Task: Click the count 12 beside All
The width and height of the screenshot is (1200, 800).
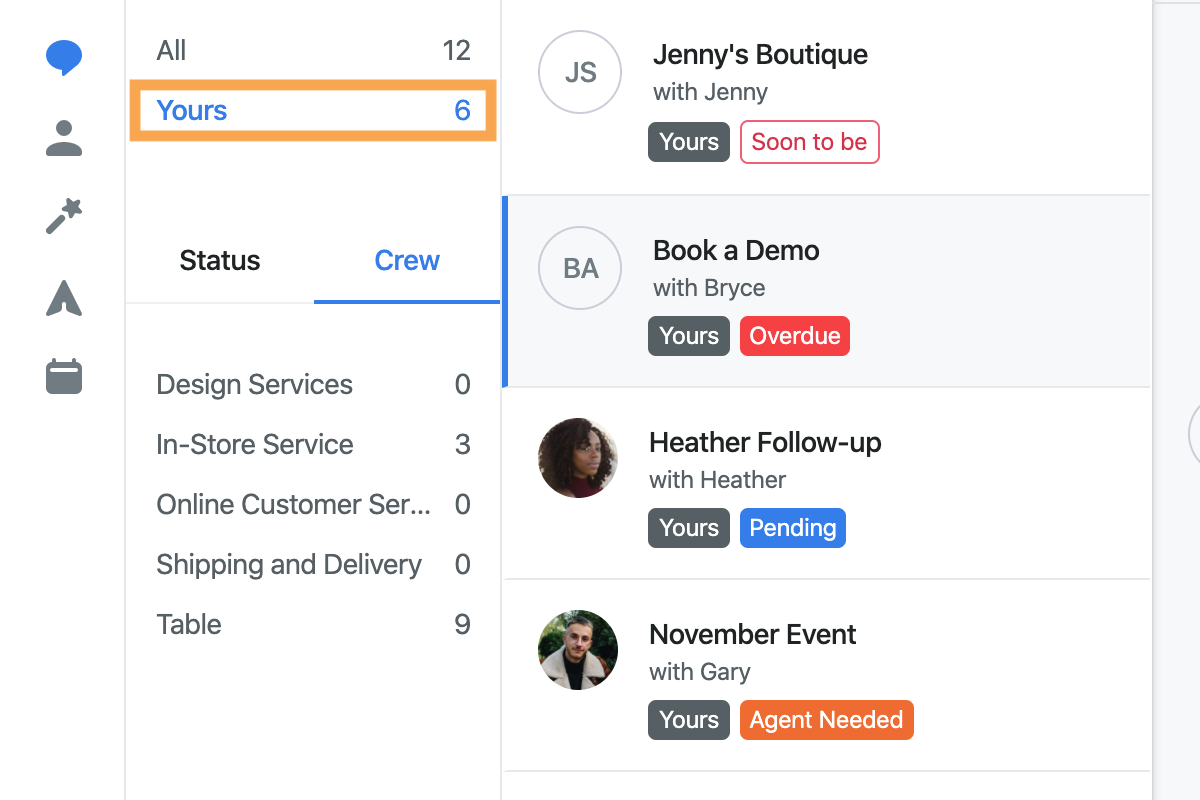Action: coord(456,51)
